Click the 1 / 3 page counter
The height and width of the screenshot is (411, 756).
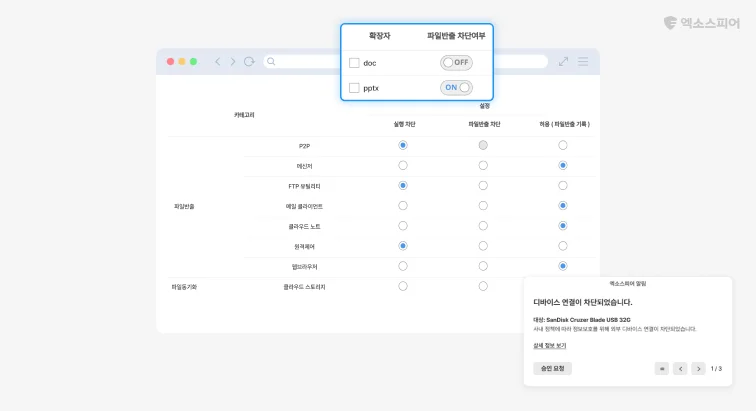[716, 369]
